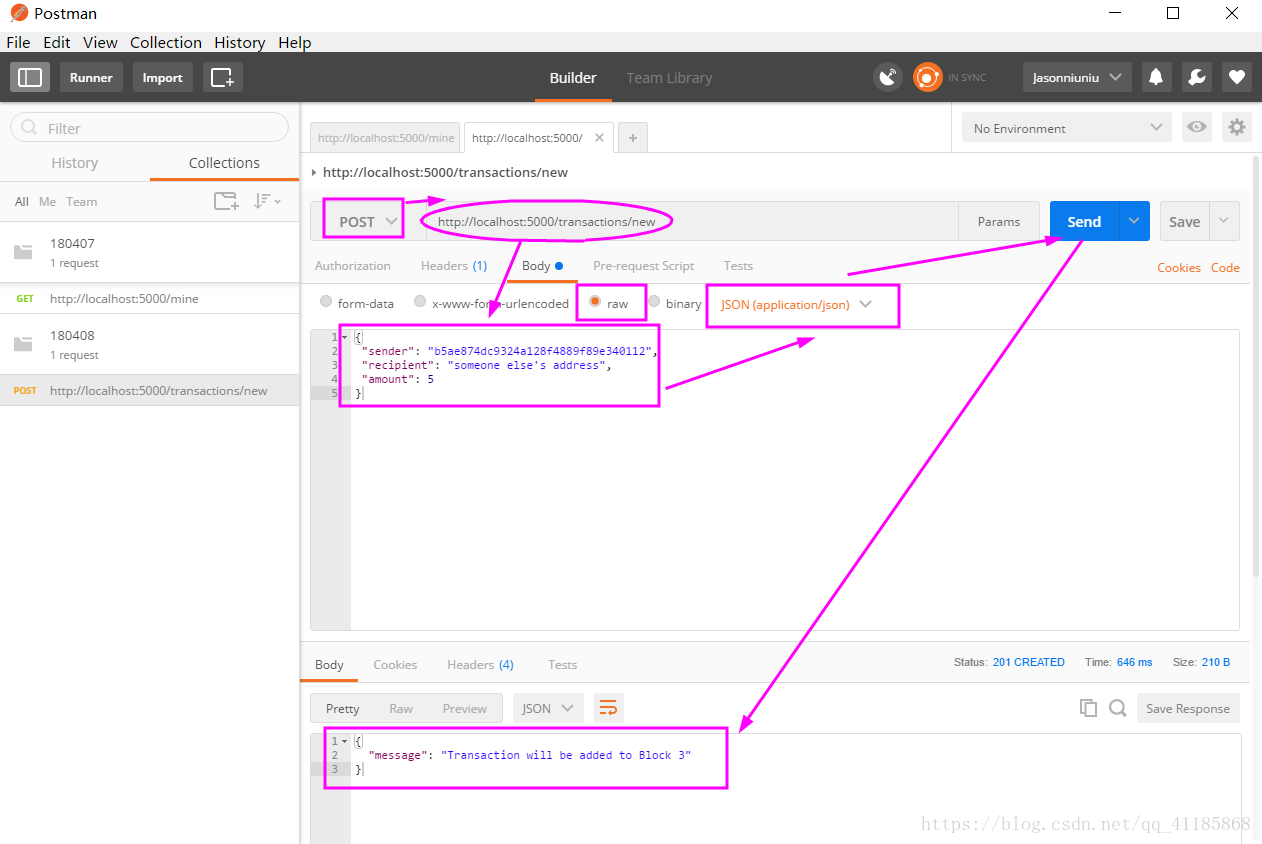Open the Cookies link

pos(1179,267)
